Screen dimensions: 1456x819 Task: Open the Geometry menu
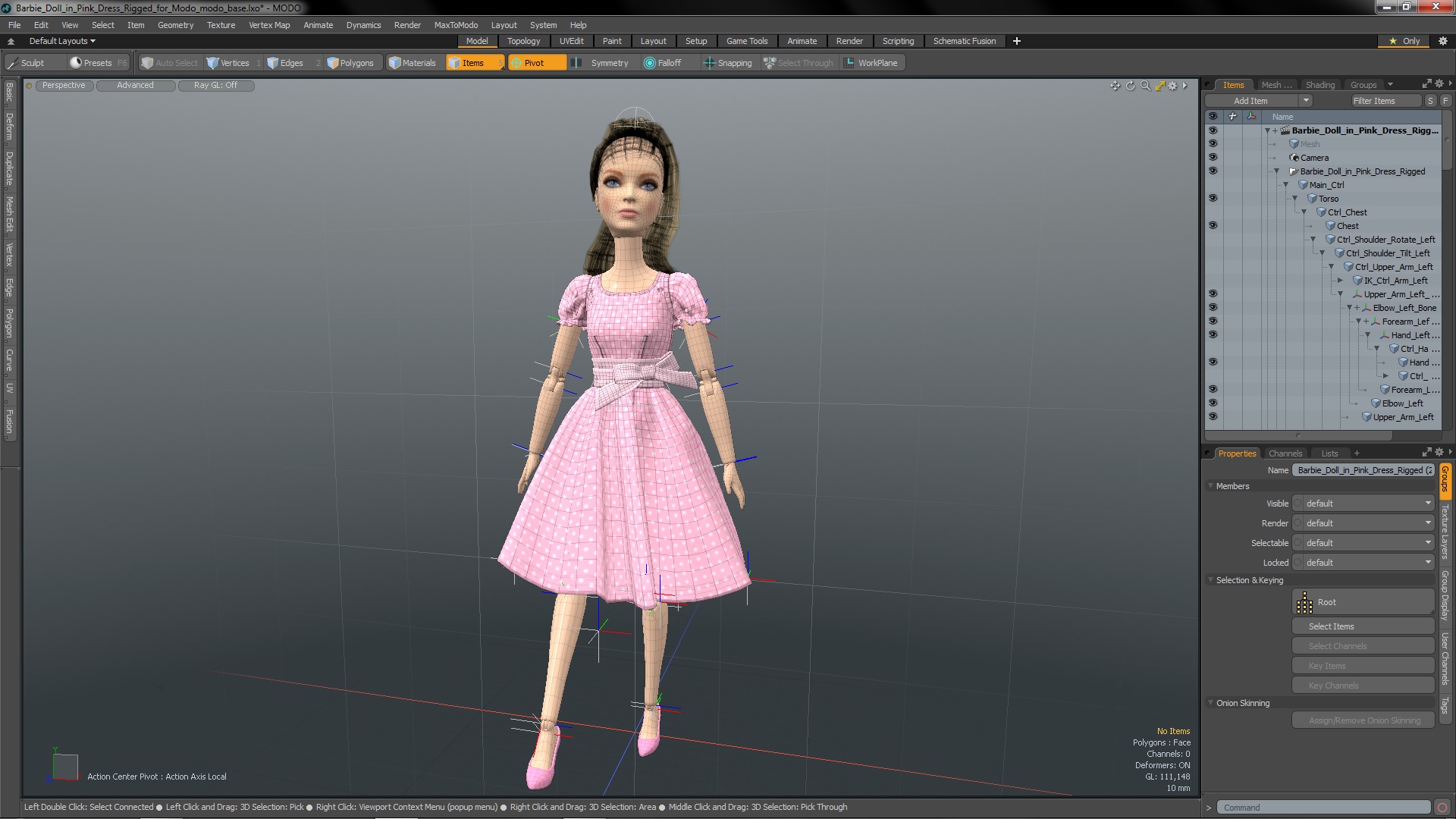click(175, 25)
